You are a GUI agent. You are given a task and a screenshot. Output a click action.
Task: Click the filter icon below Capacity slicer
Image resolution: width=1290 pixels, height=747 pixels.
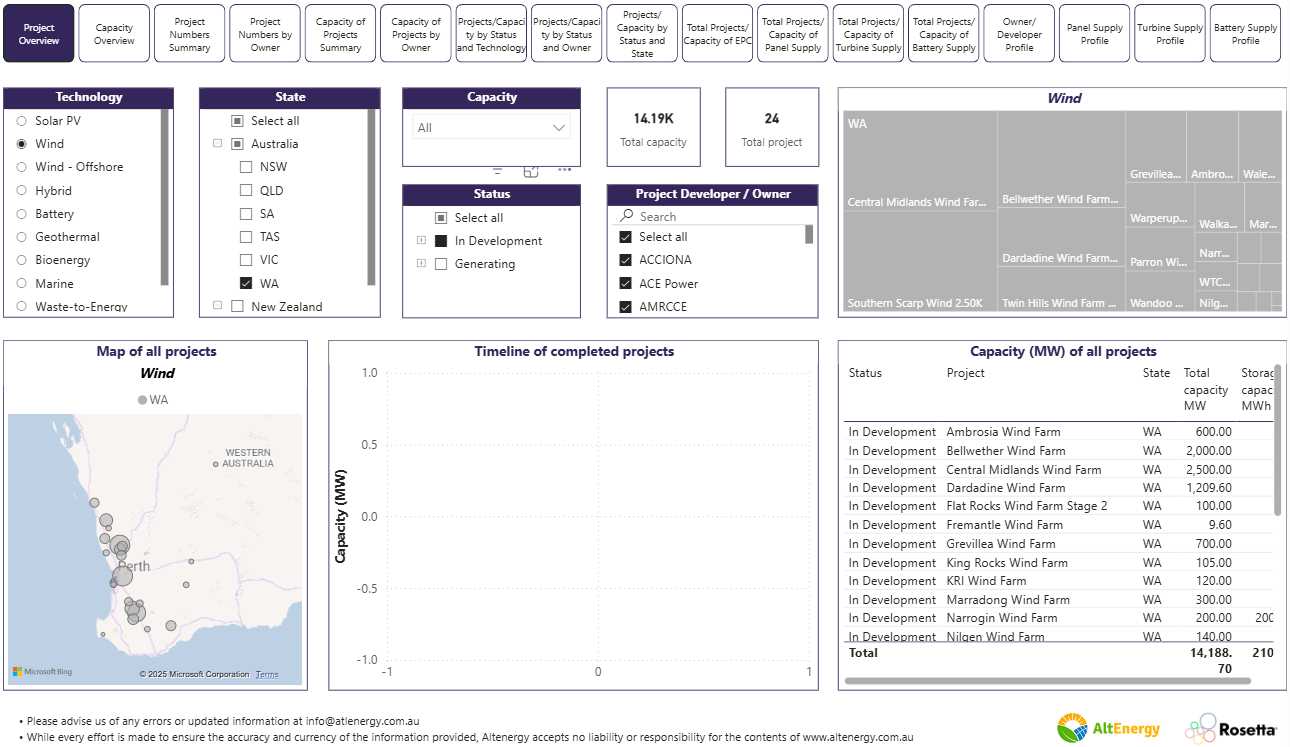[x=498, y=171]
